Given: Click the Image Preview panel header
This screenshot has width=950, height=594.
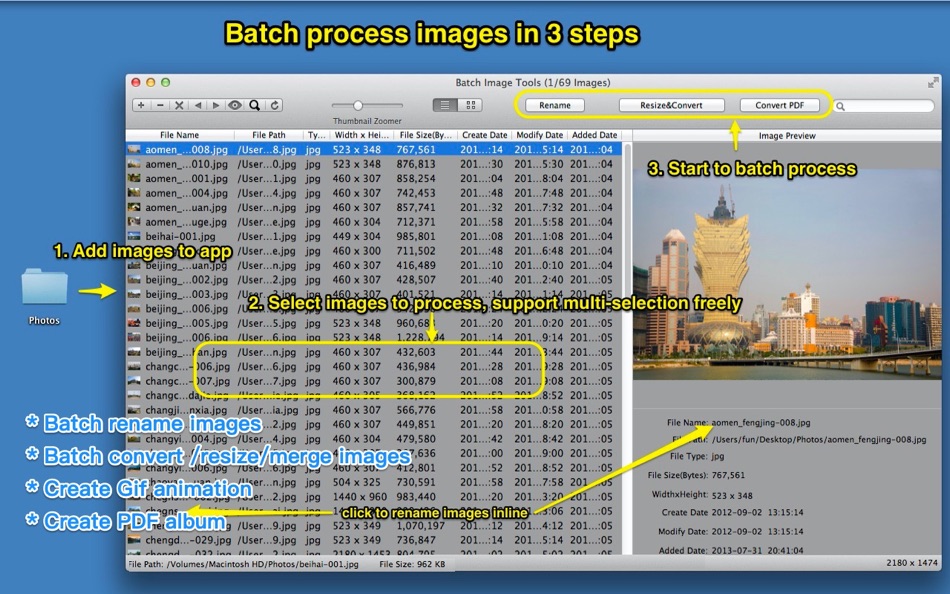Looking at the screenshot, I should tap(787, 136).
